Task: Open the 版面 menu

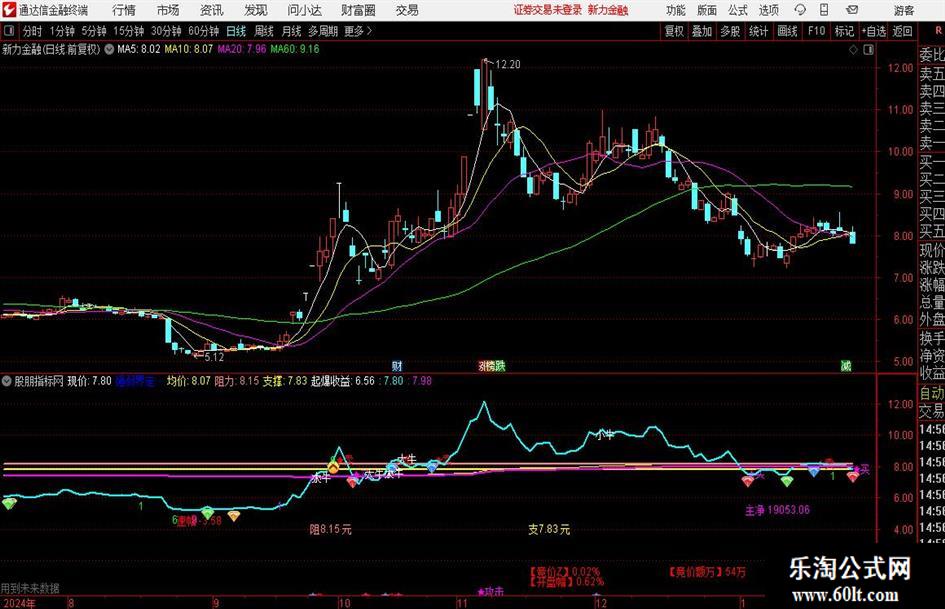Action: click(x=707, y=10)
